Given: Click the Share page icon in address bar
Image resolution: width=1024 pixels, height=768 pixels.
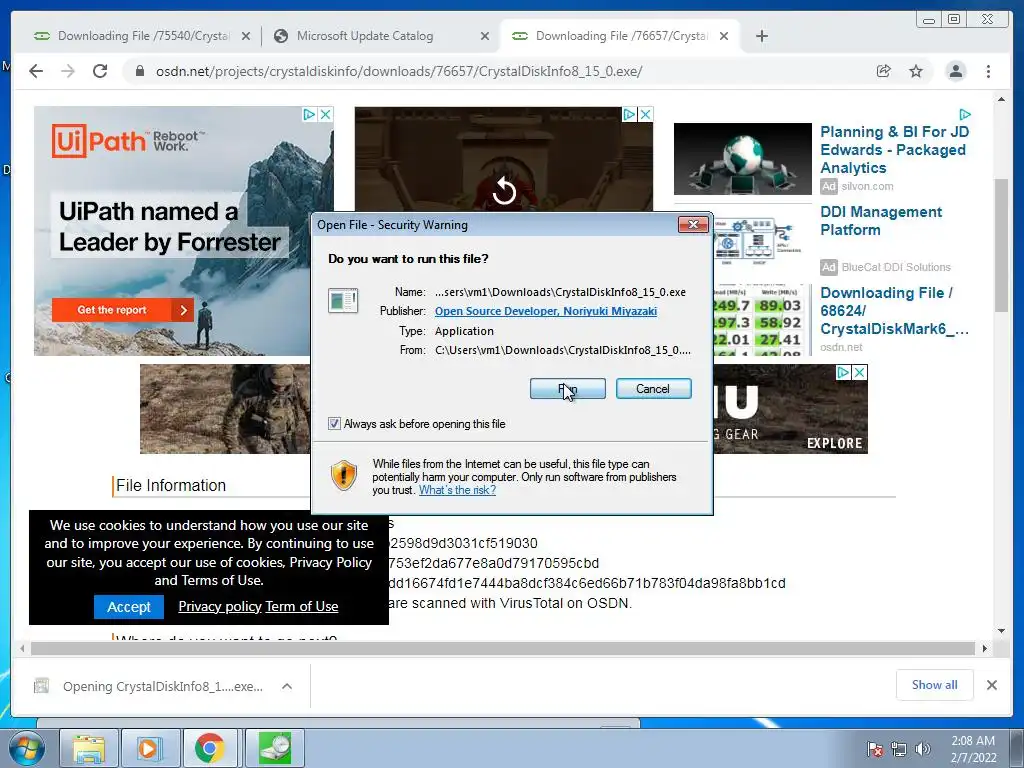Looking at the screenshot, I should tap(884, 71).
